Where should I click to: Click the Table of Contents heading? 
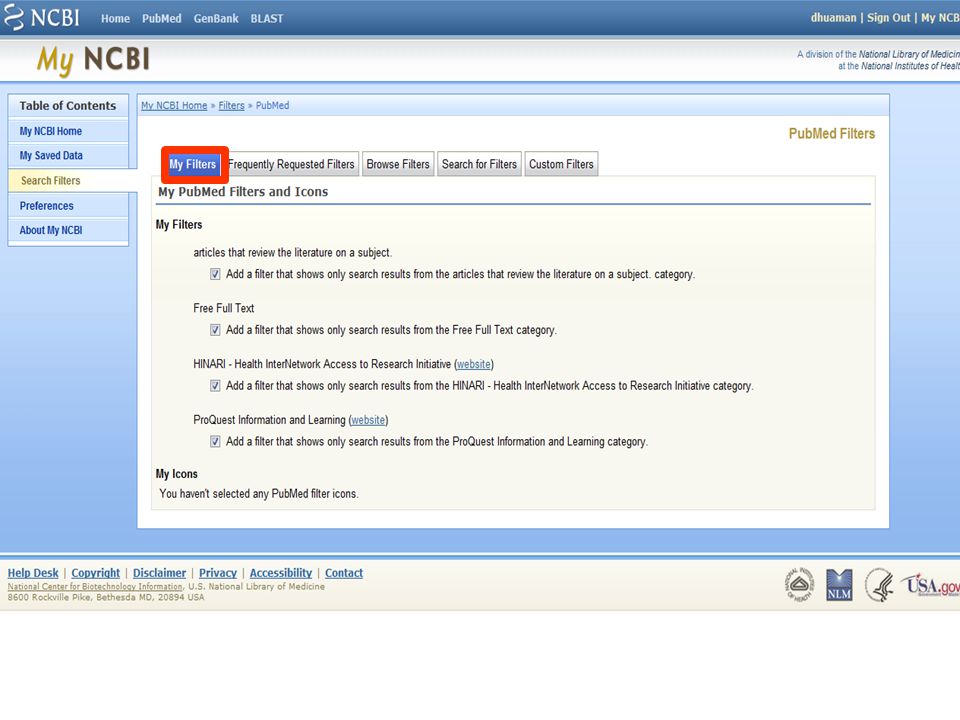click(67, 105)
